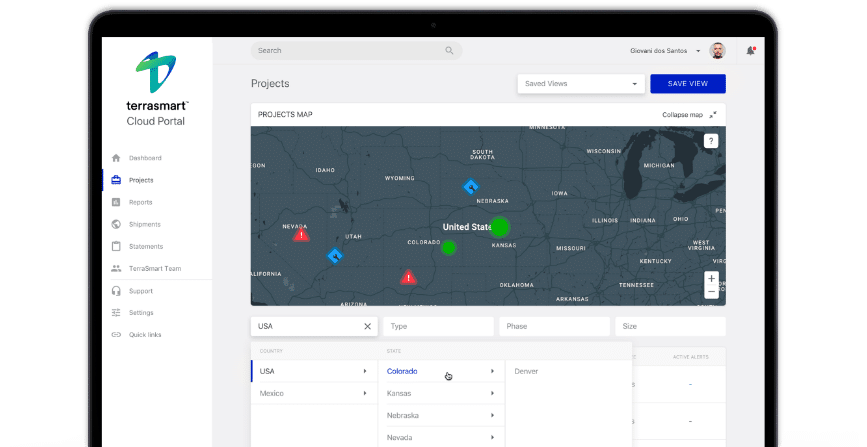The width and height of the screenshot is (867, 447).
Task: Click the search magnifier icon
Action: tap(450, 50)
